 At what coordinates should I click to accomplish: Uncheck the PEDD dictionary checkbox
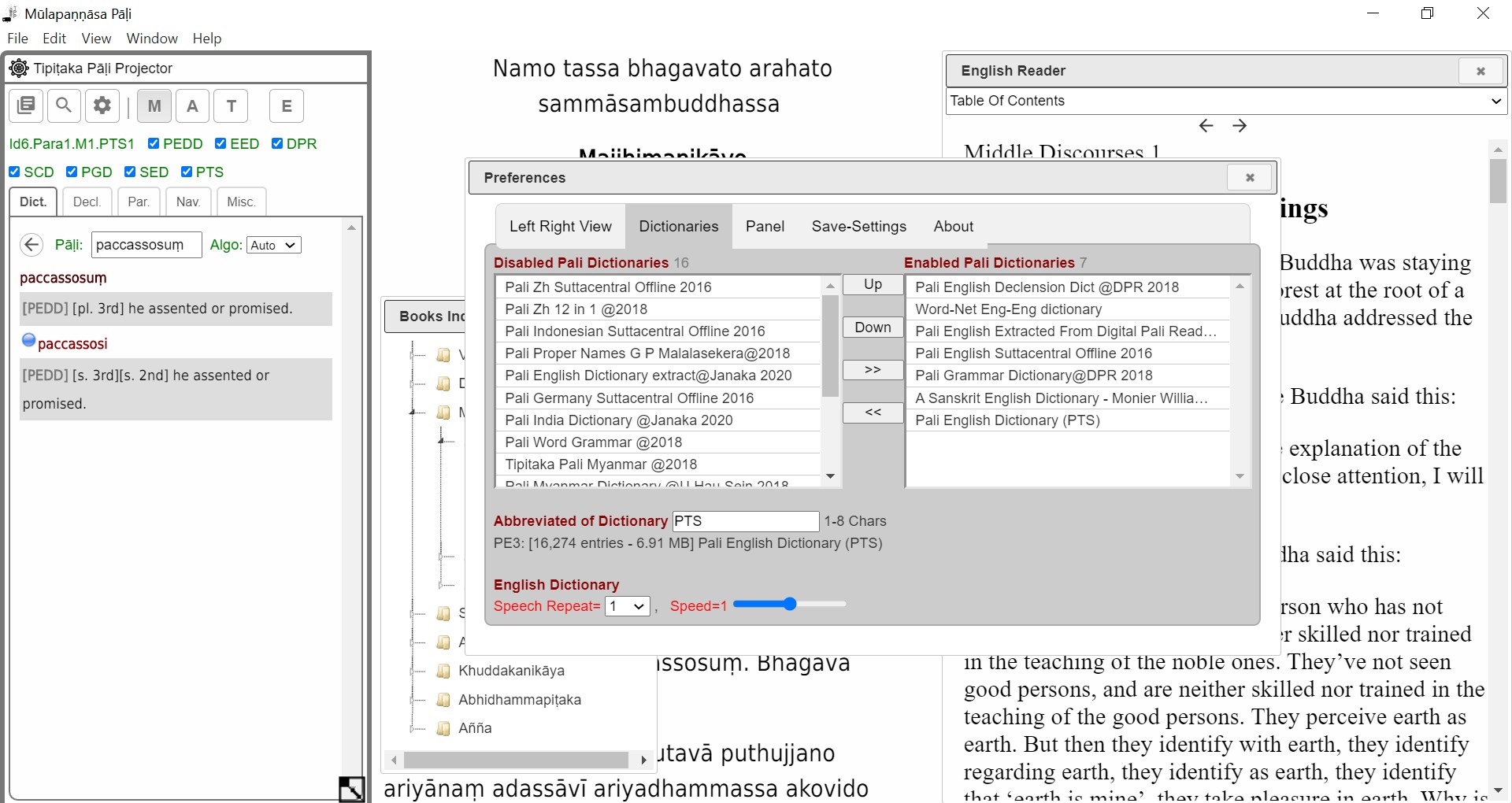pyautogui.click(x=154, y=143)
